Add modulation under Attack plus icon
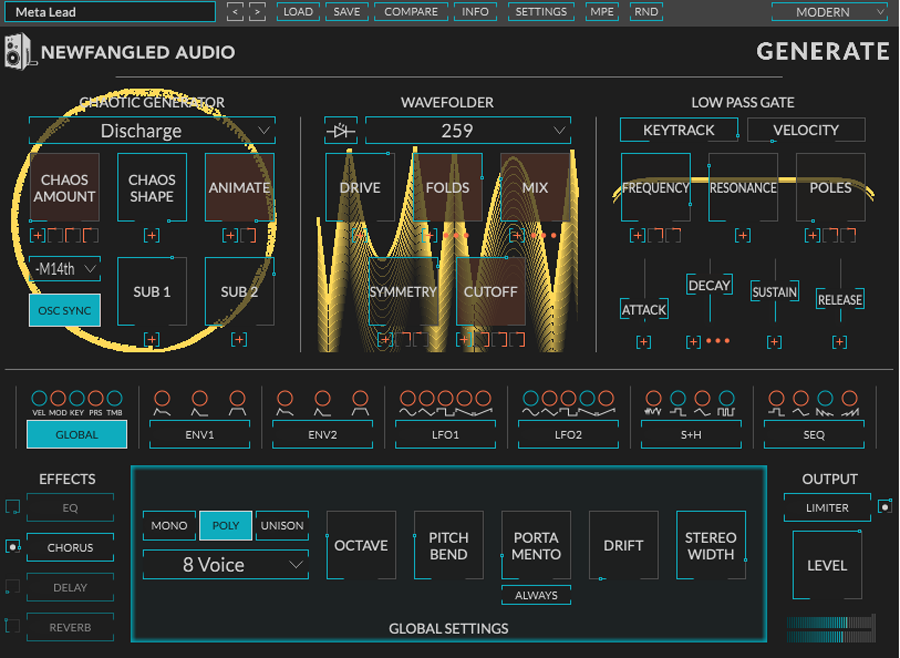The width and height of the screenshot is (900, 658). pos(643,342)
